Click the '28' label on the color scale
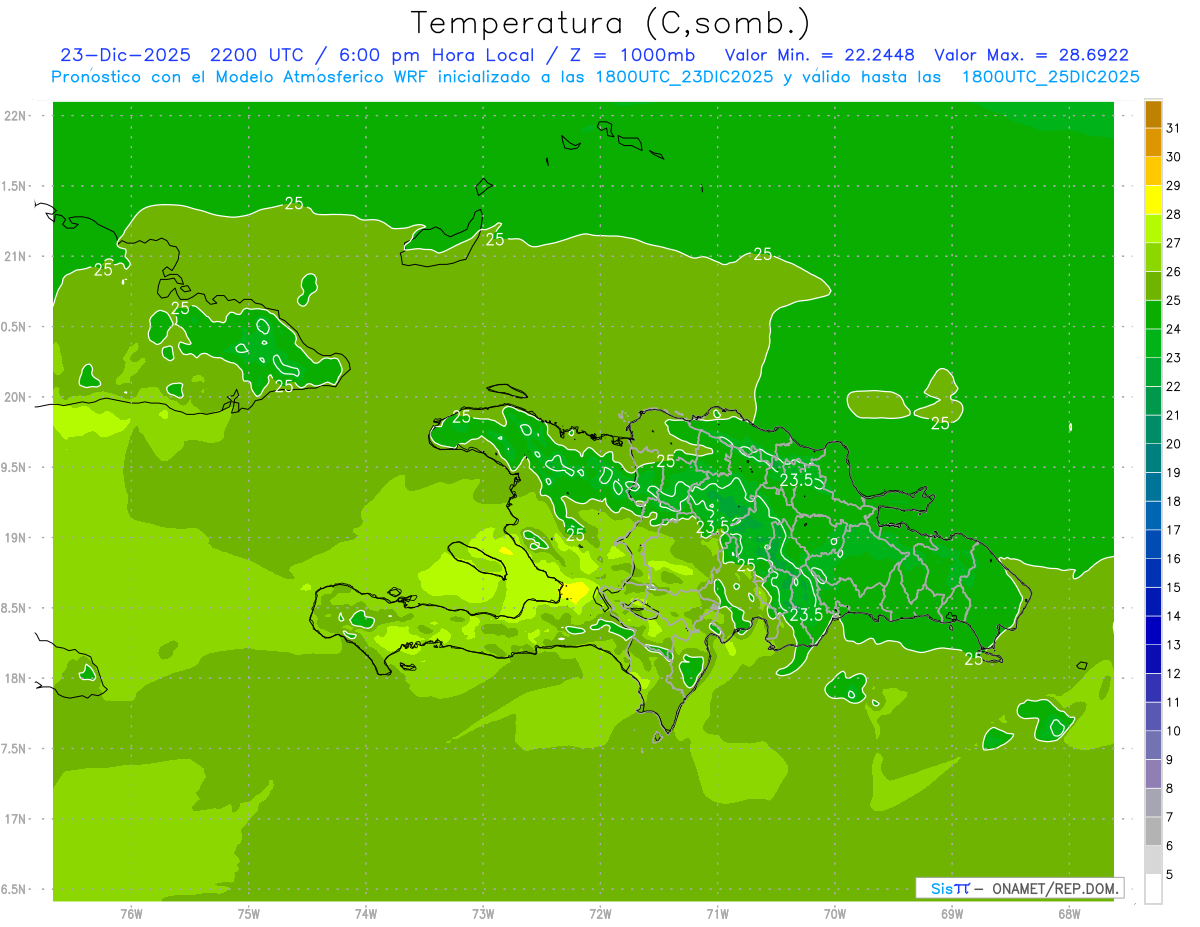This screenshot has width=1200, height=927. 1174,214
